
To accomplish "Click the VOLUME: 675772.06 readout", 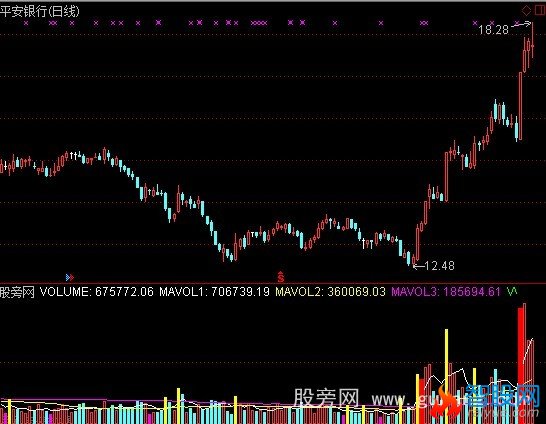I will [x=96, y=292].
